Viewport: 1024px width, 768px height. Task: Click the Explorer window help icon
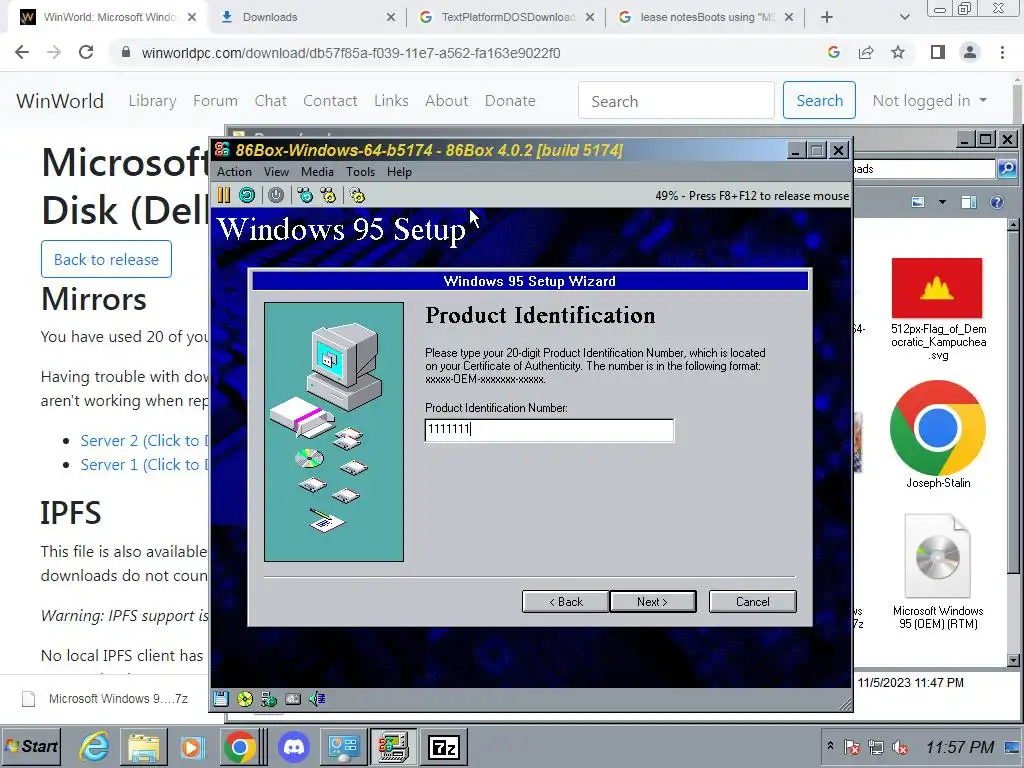997,202
